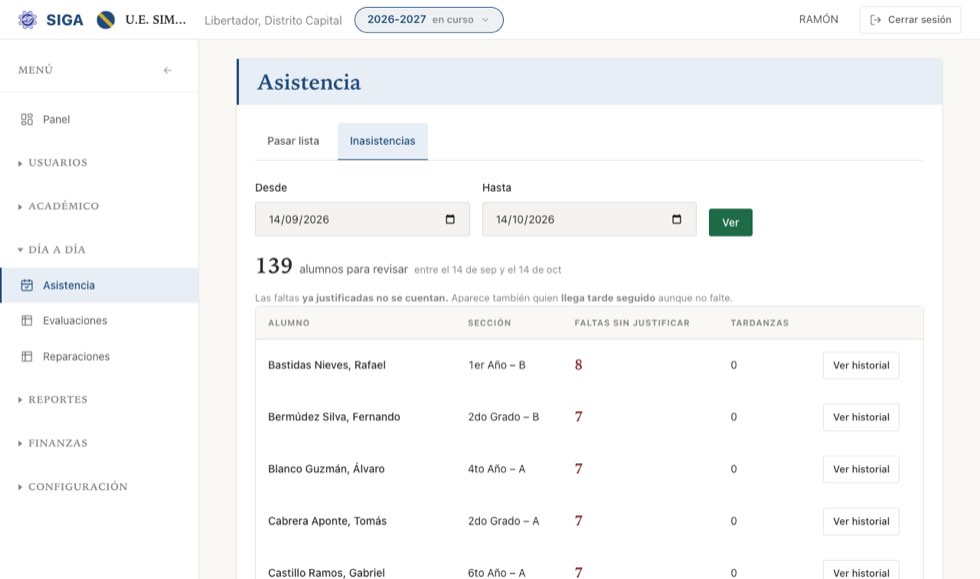Expand the FINANZAS menu section
980x579 pixels.
pos(53,443)
